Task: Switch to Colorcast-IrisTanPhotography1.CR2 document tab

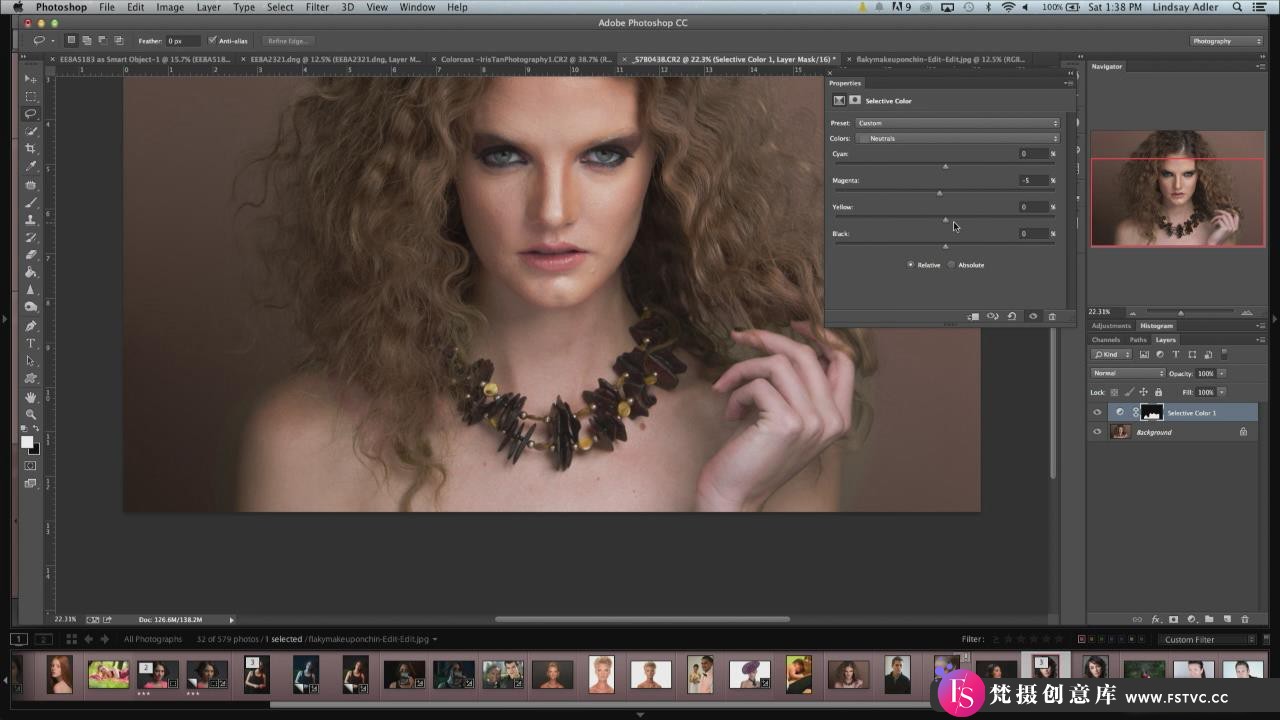Action: [526, 59]
